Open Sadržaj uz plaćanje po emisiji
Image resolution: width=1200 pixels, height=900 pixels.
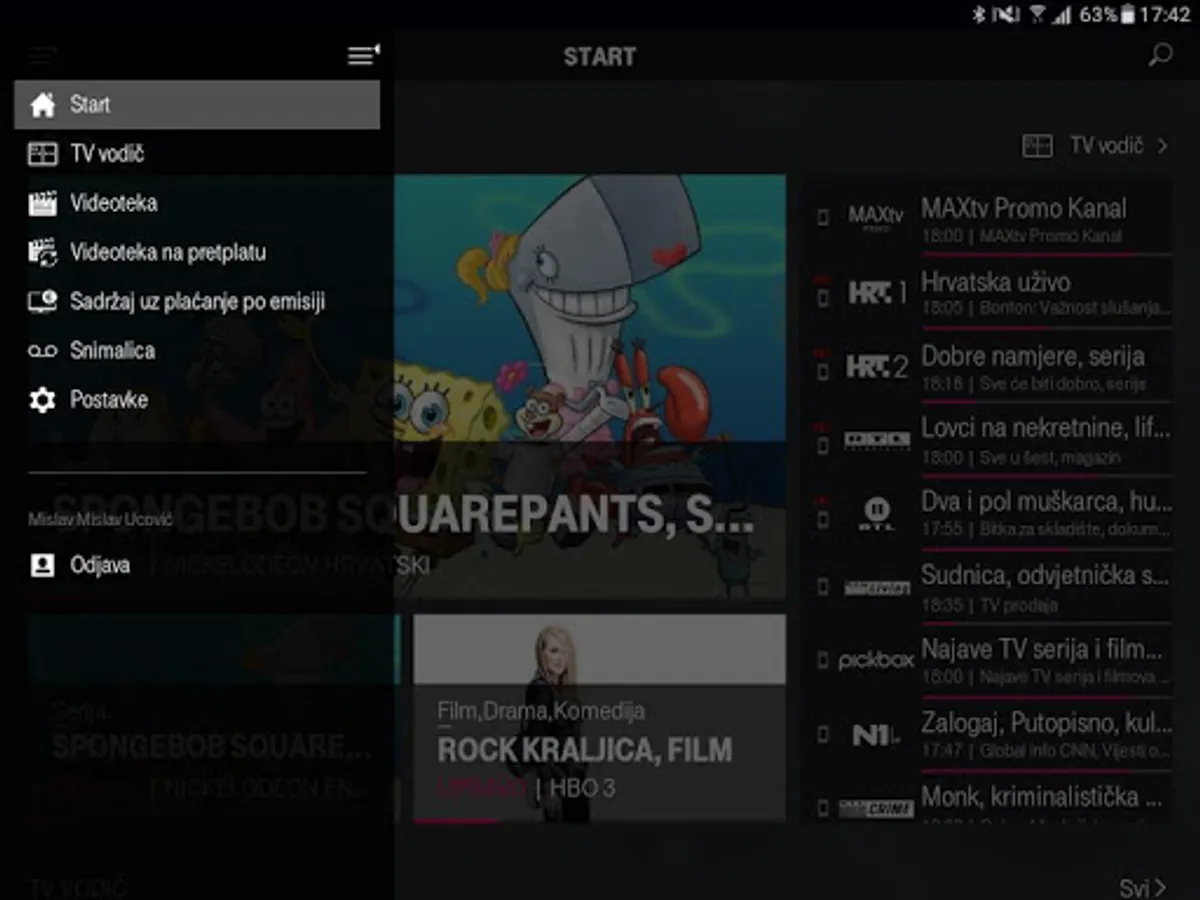[x=197, y=301]
